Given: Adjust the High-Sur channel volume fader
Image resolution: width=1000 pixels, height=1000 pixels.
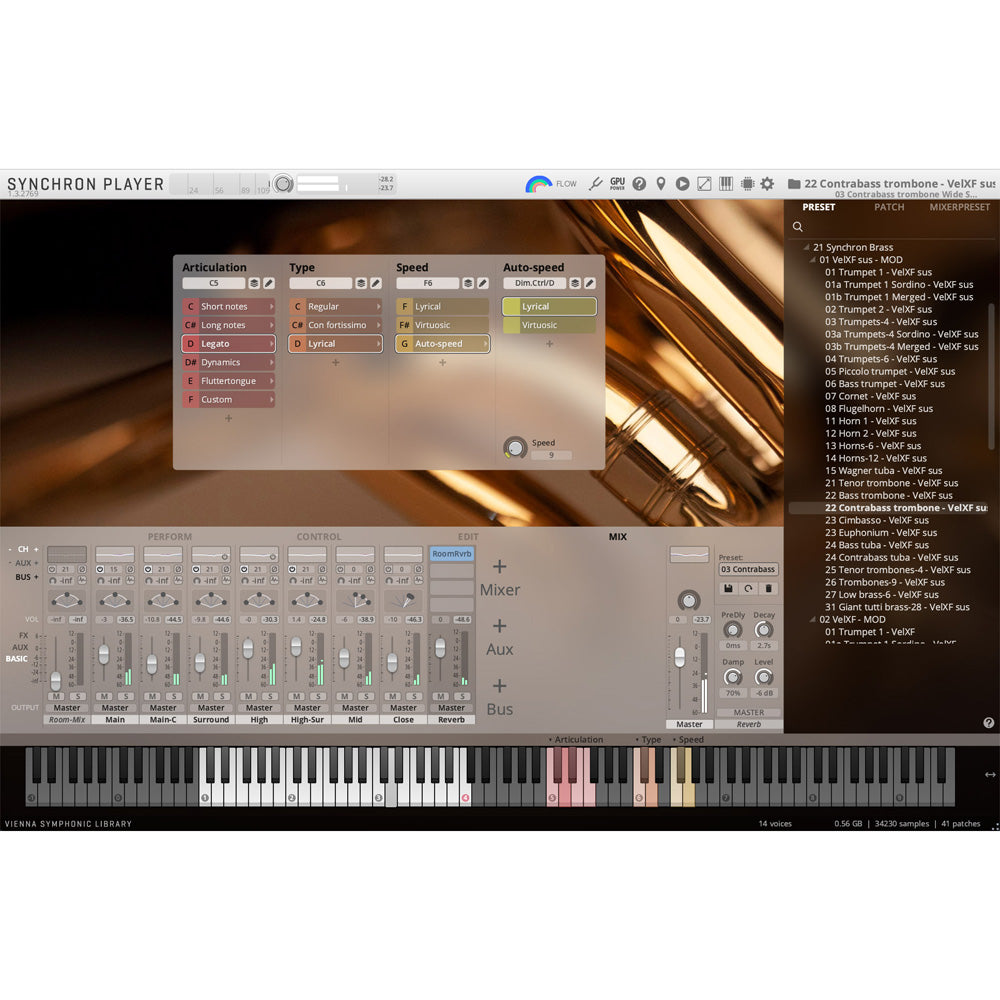Looking at the screenshot, I should pos(296,647).
